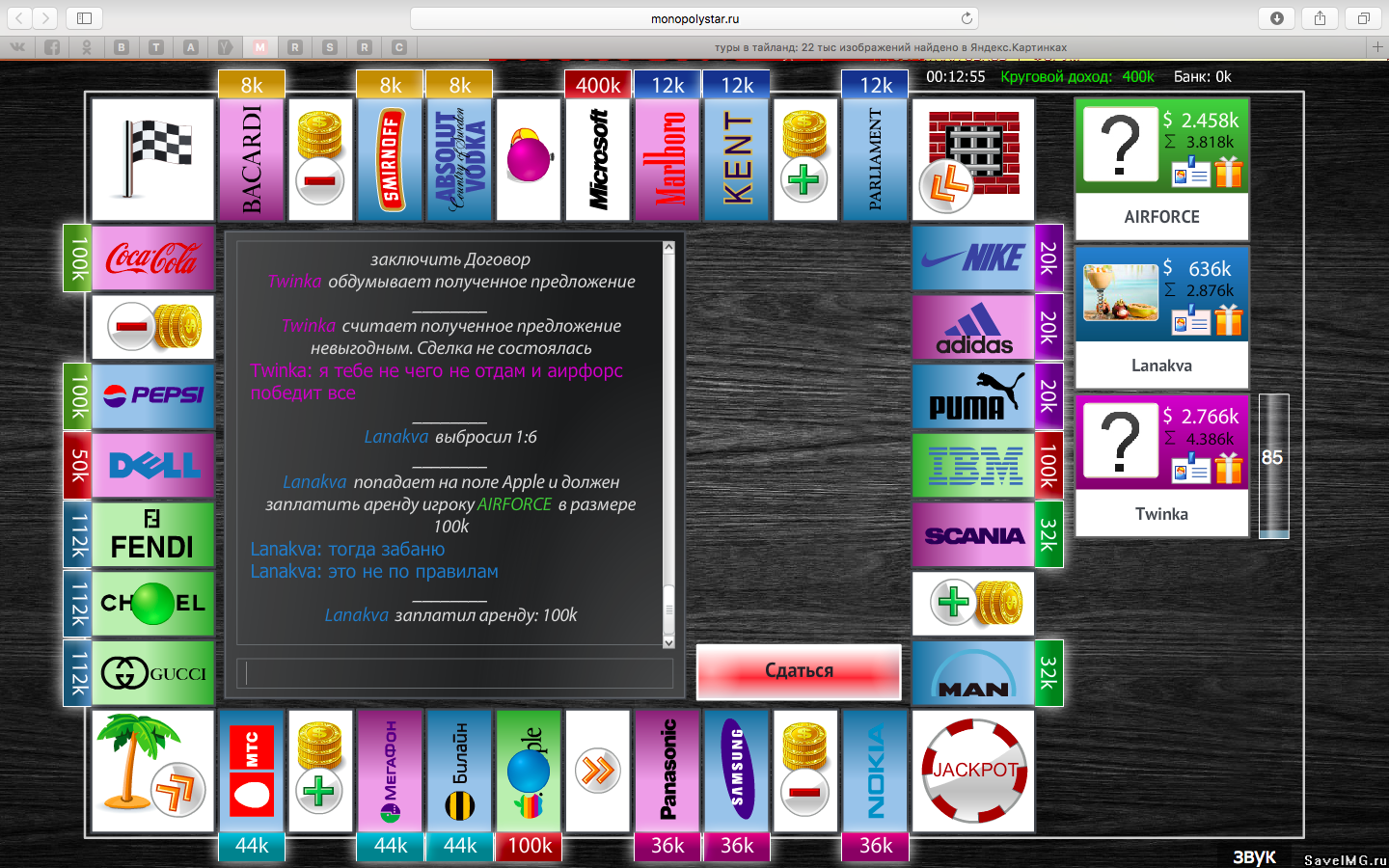The width and height of the screenshot is (1389, 868).
Task: Select the Absolut Vodka property cell
Action: [x=460, y=160]
